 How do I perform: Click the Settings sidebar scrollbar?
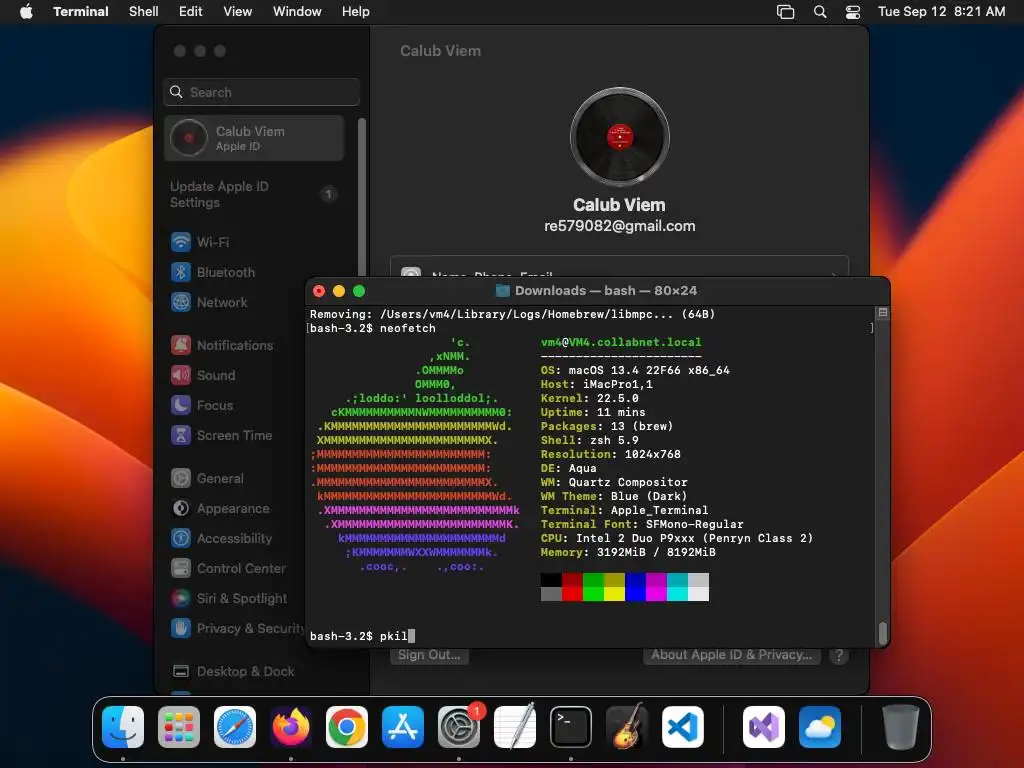361,196
